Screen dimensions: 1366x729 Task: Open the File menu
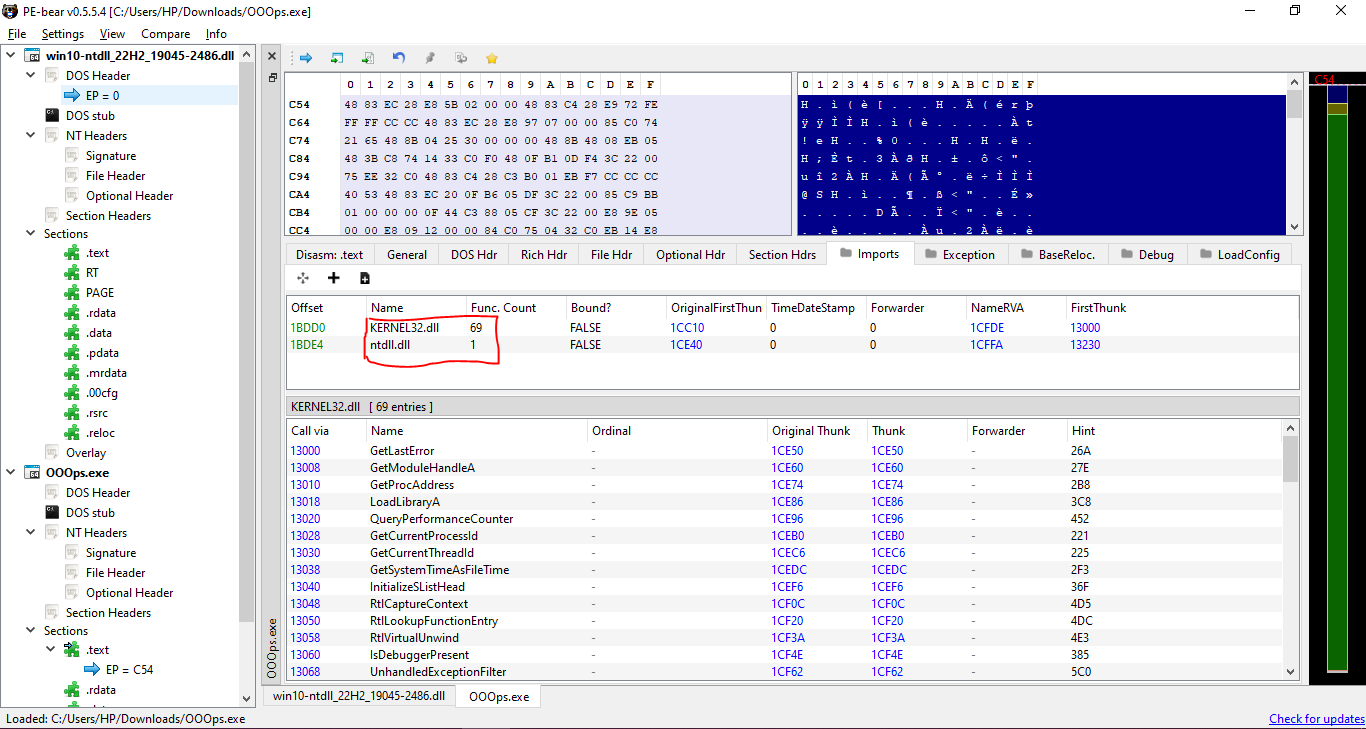(16, 34)
